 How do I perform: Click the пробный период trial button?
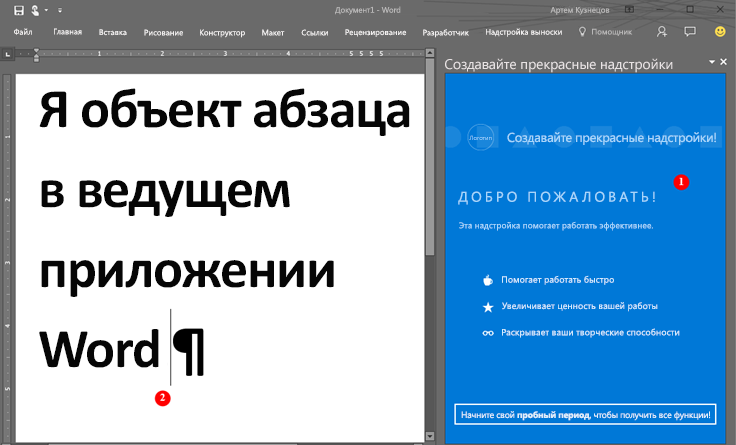point(585,414)
